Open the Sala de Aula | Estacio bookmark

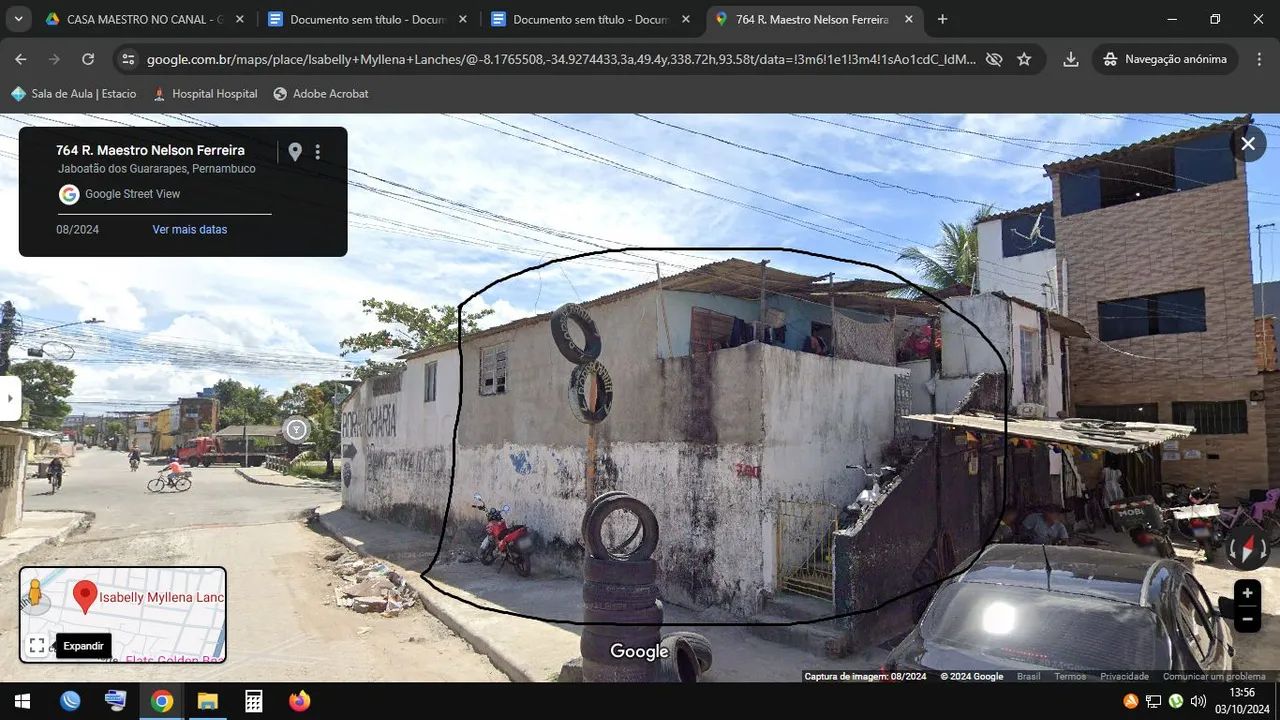[x=73, y=94]
